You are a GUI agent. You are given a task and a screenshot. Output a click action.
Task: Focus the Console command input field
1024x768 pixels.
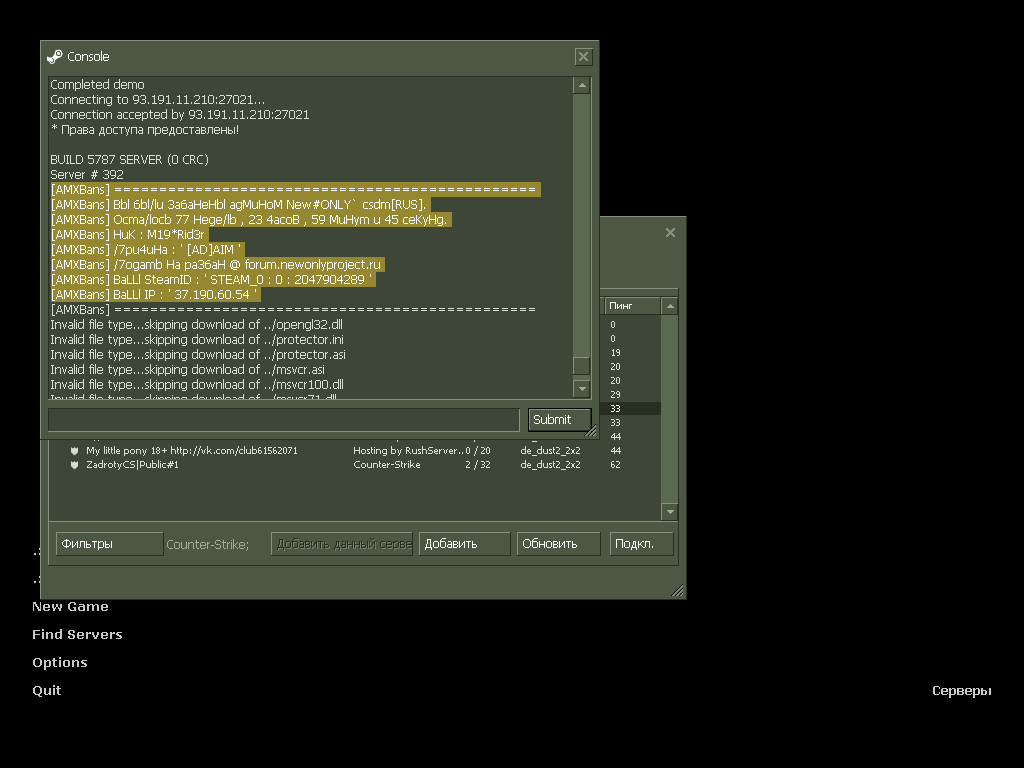point(284,419)
